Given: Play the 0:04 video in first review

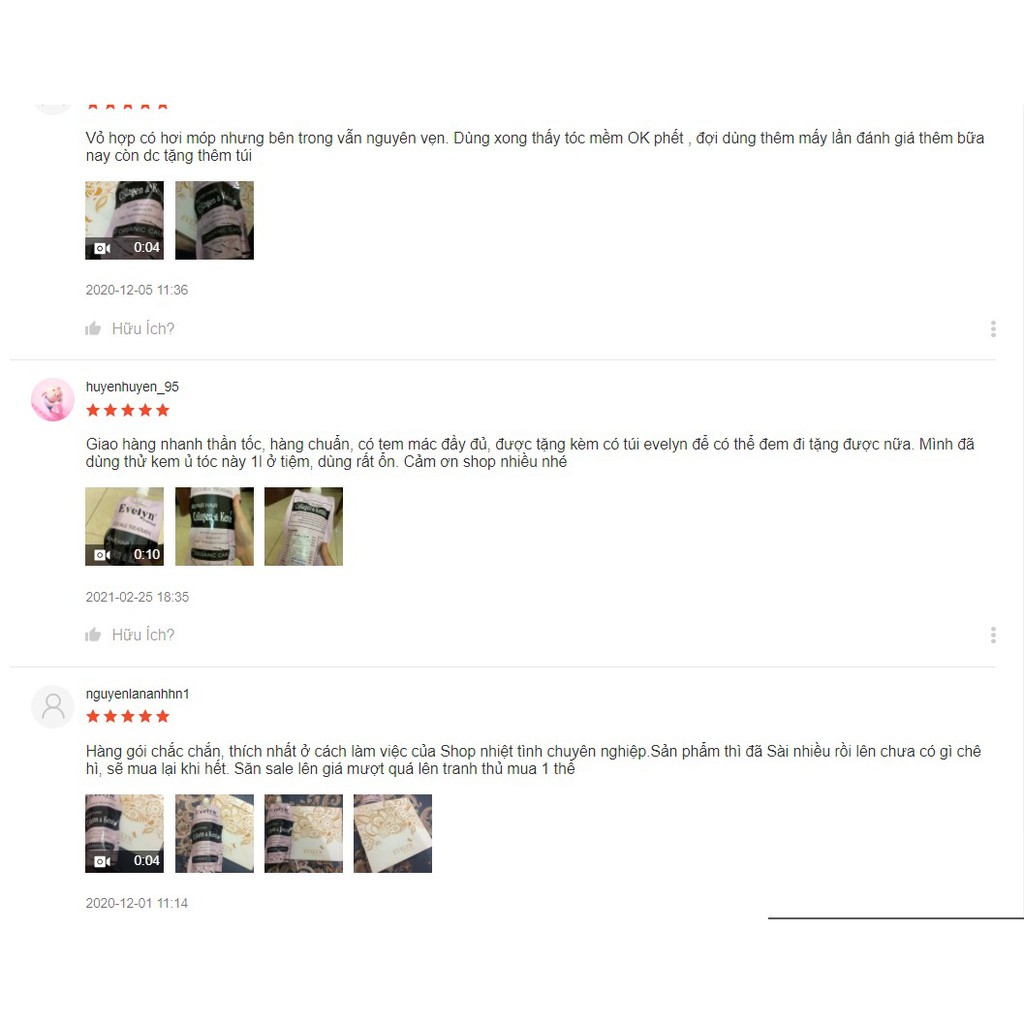Looking at the screenshot, I should click(125, 220).
